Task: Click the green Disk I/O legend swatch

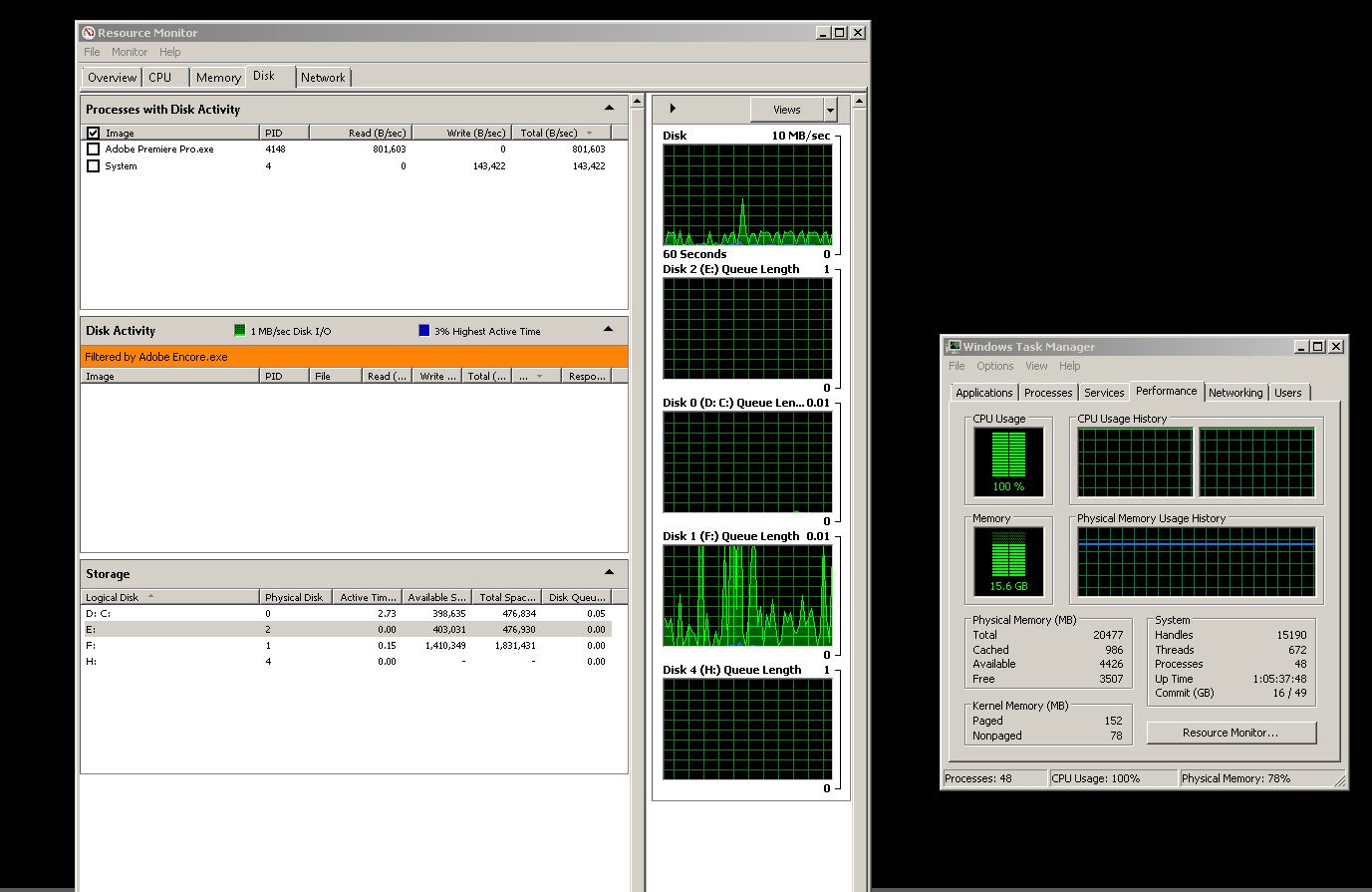Action: pos(239,331)
